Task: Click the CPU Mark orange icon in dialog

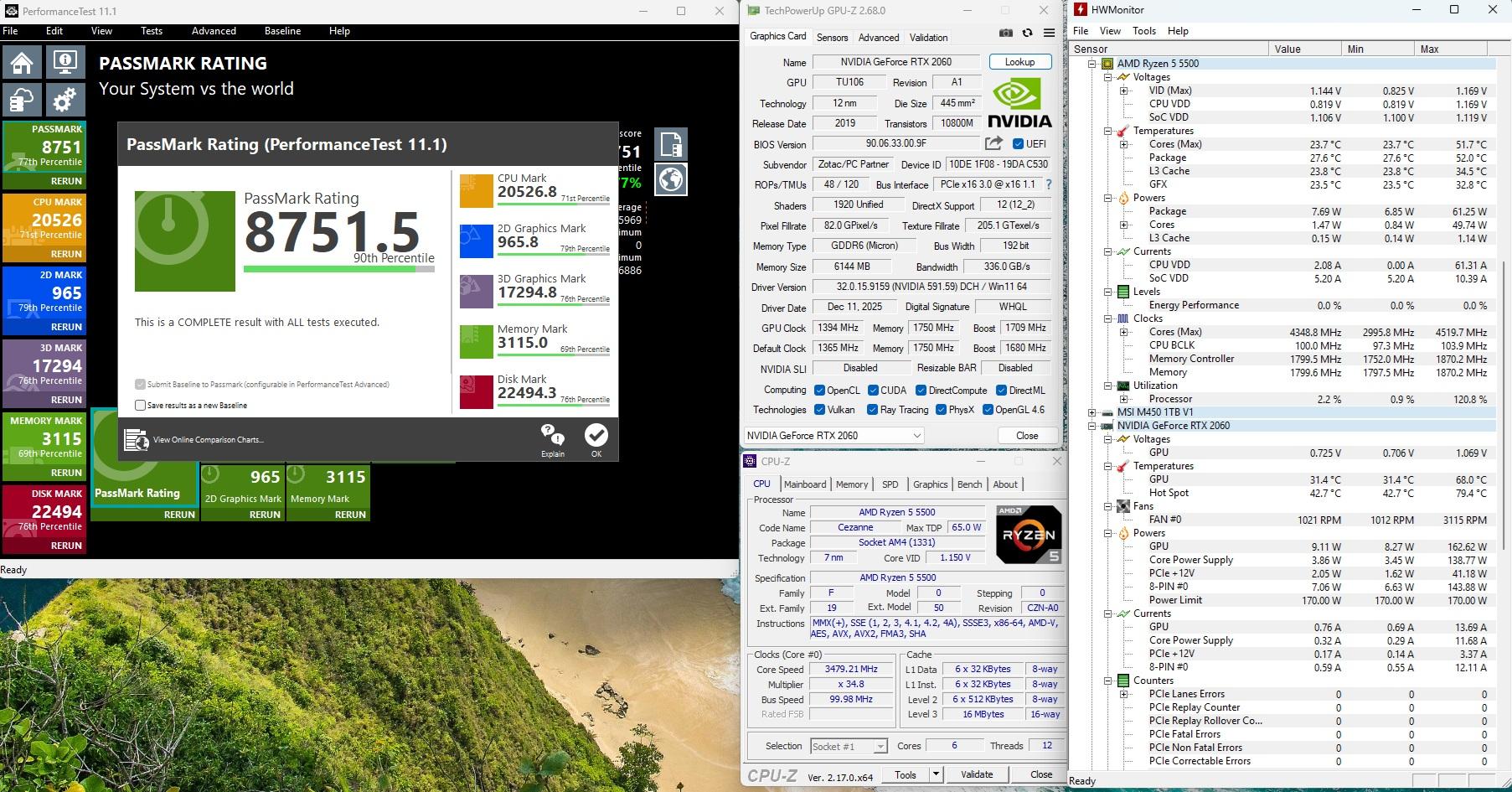Action: (476, 191)
